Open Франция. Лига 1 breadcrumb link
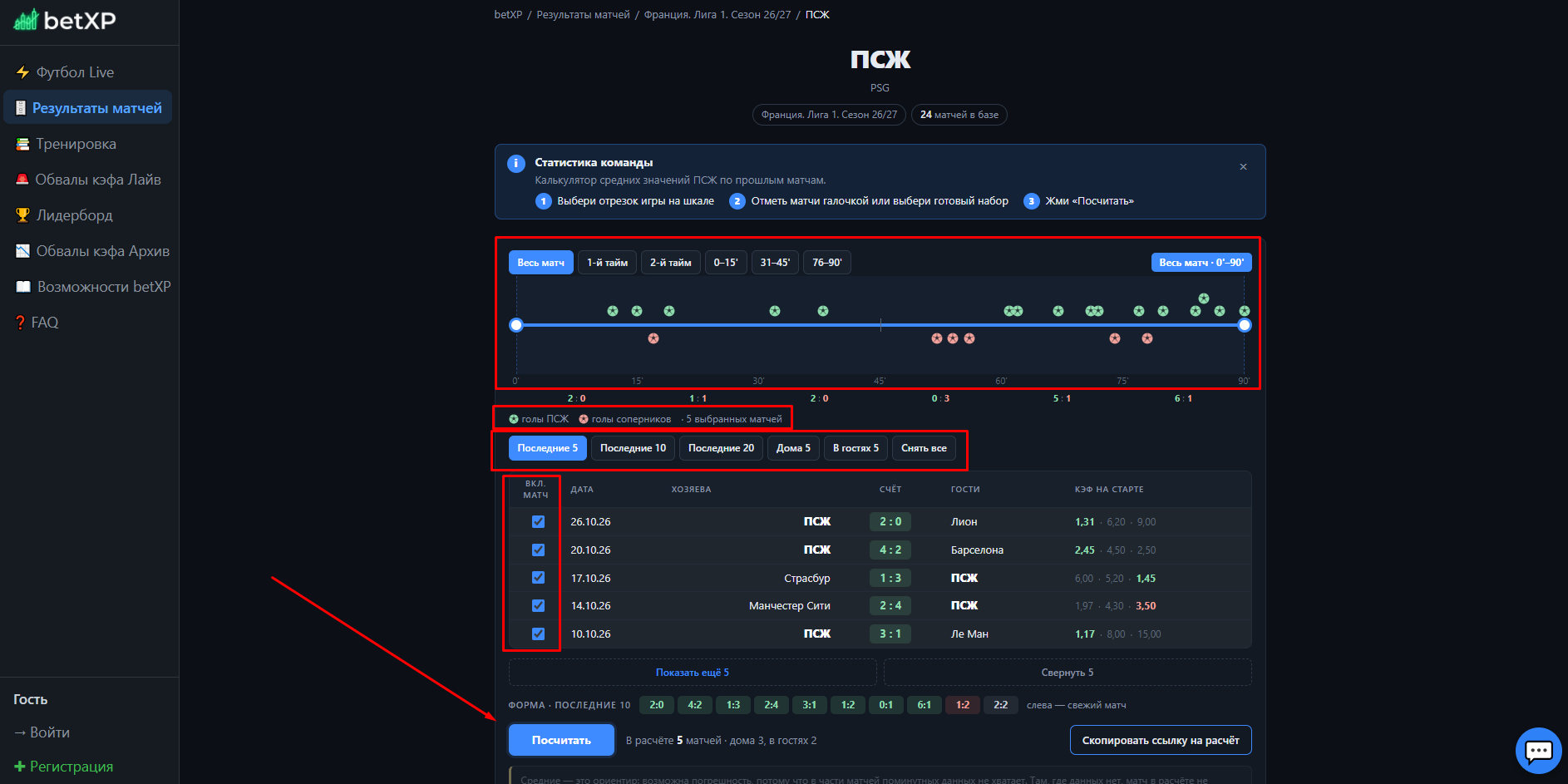Viewport: 1568px width, 784px height. click(717, 15)
